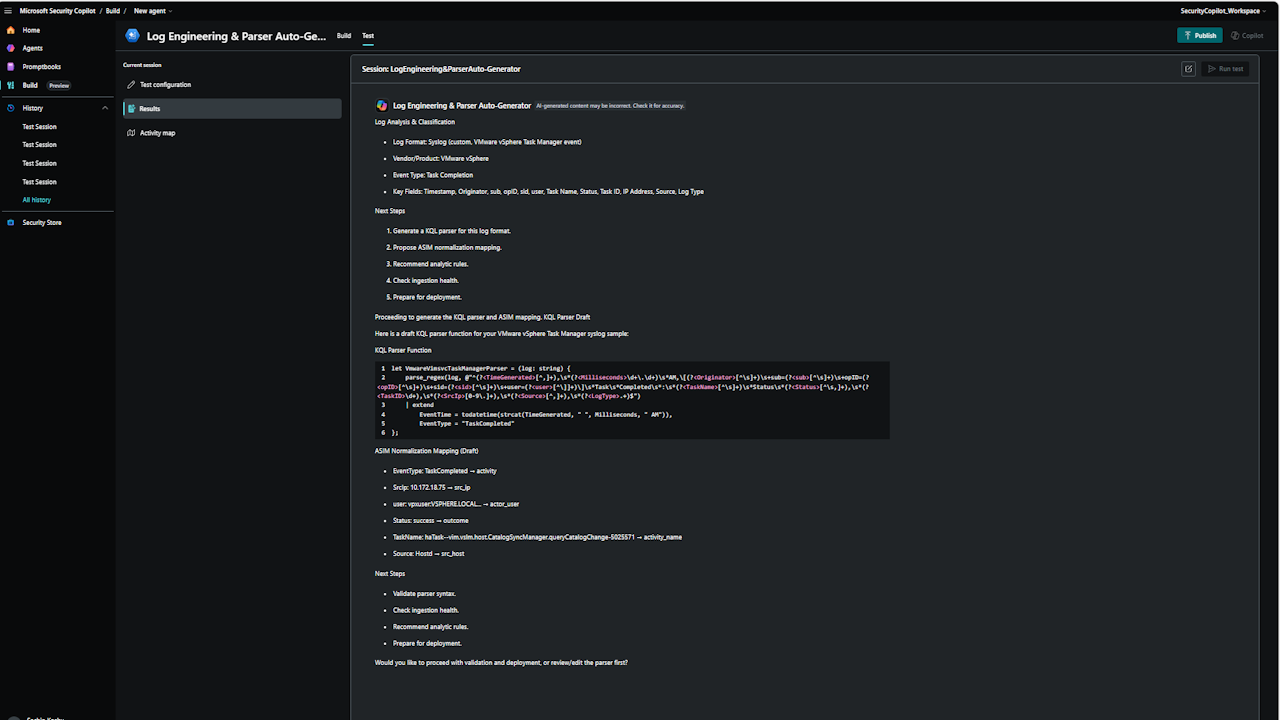
Task: Click the 'Log Format: Syslog' bullet
Action: 487,142
